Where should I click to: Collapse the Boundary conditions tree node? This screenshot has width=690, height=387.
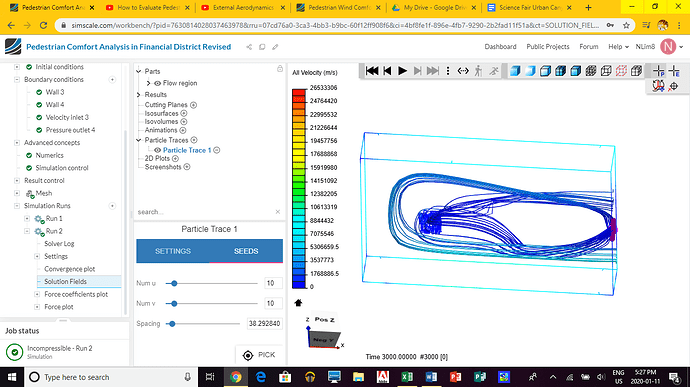tap(17, 80)
